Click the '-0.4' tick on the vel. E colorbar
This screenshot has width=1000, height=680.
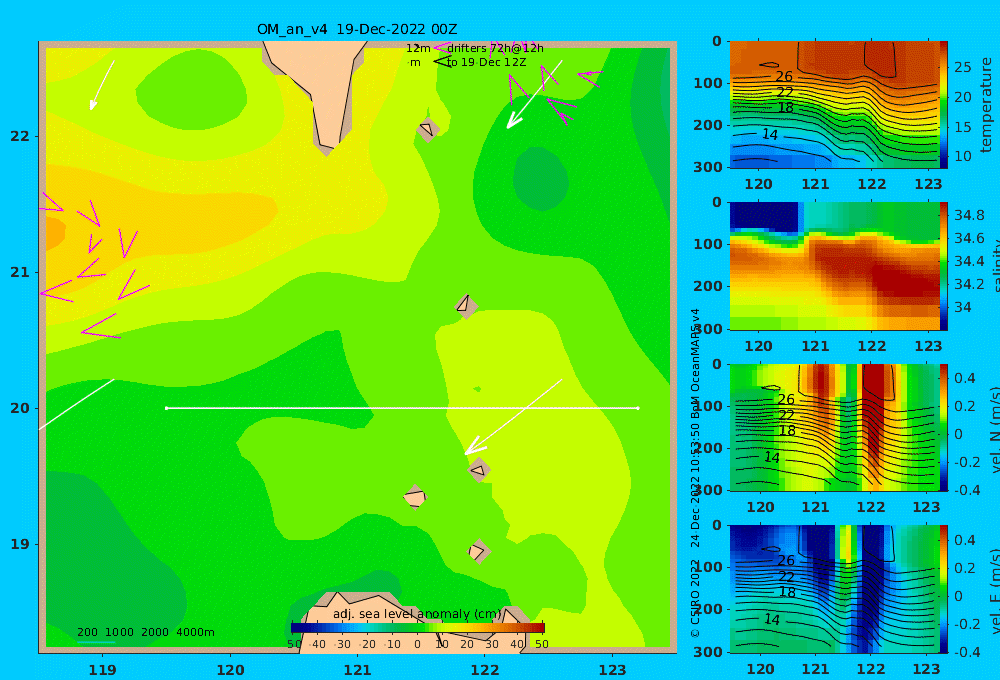tap(967, 652)
